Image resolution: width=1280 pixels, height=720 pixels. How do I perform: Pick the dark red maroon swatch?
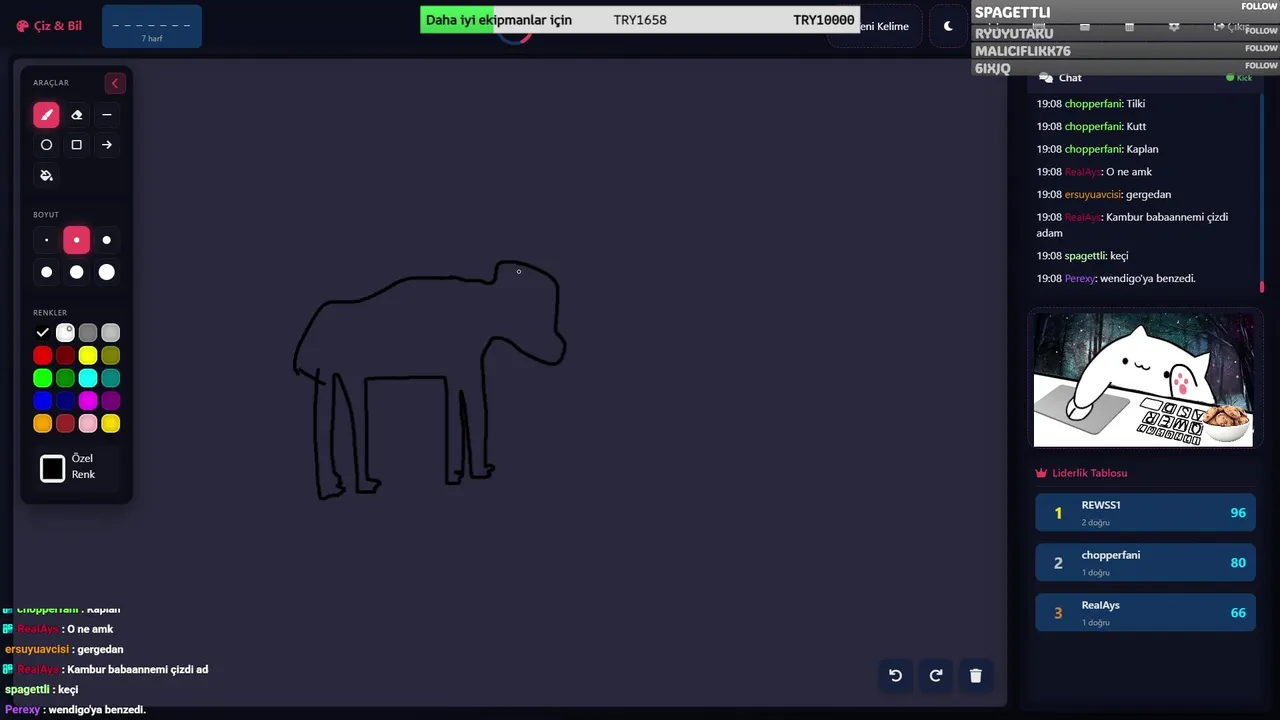point(65,355)
